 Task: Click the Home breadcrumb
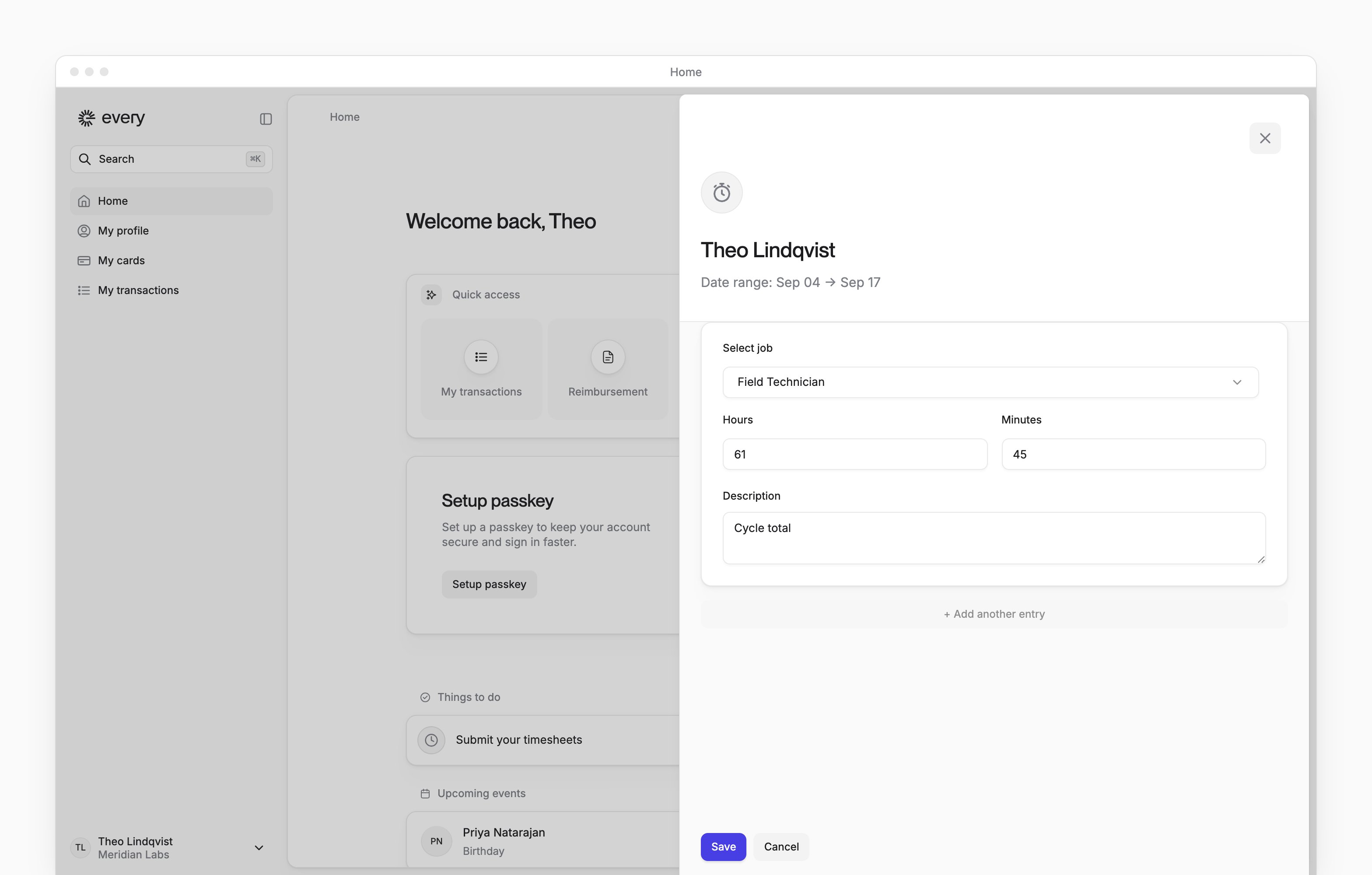click(x=345, y=117)
